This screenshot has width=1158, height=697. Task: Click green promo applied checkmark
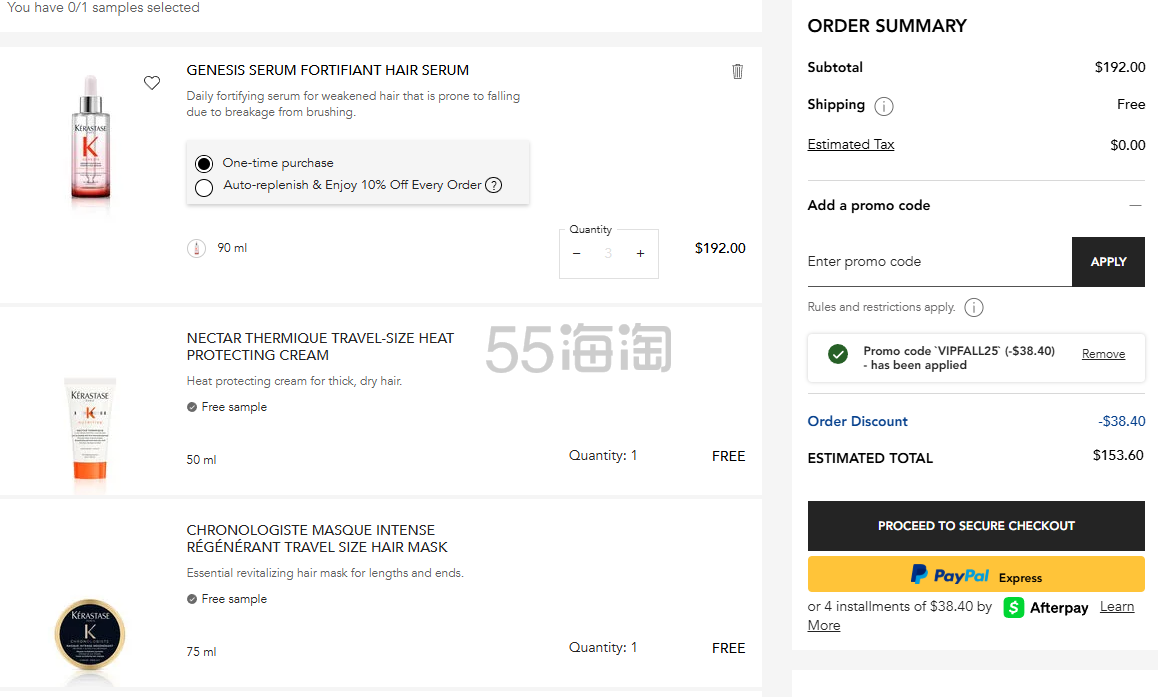(837, 354)
